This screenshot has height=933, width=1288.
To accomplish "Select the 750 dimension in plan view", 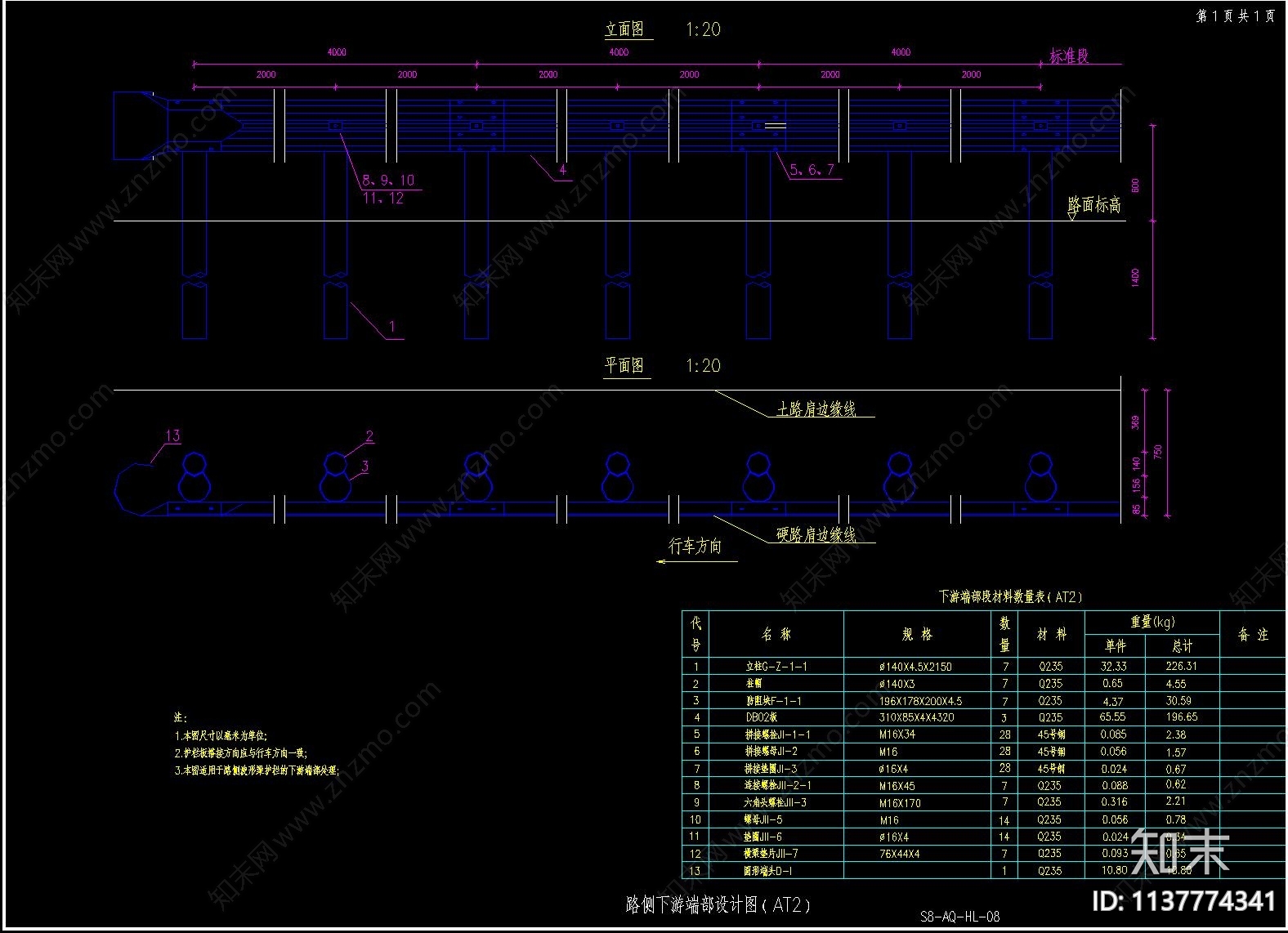I will point(1158,453).
